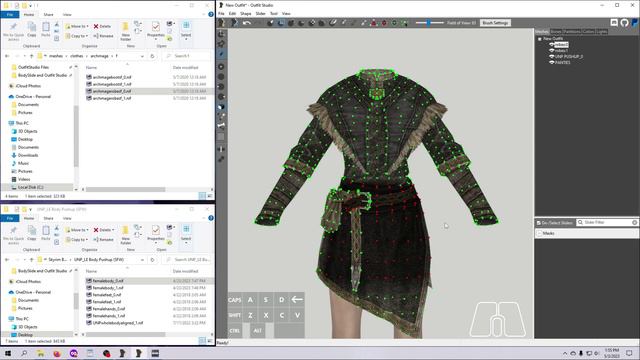Click the topmost icon in viewport's left tool strip
Image resolution: width=640 pixels, height=360 pixels.
(x=221, y=34)
